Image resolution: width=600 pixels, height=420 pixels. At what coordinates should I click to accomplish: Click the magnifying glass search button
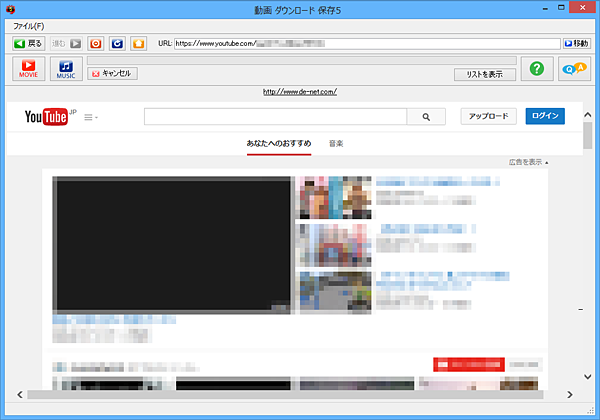click(x=426, y=117)
